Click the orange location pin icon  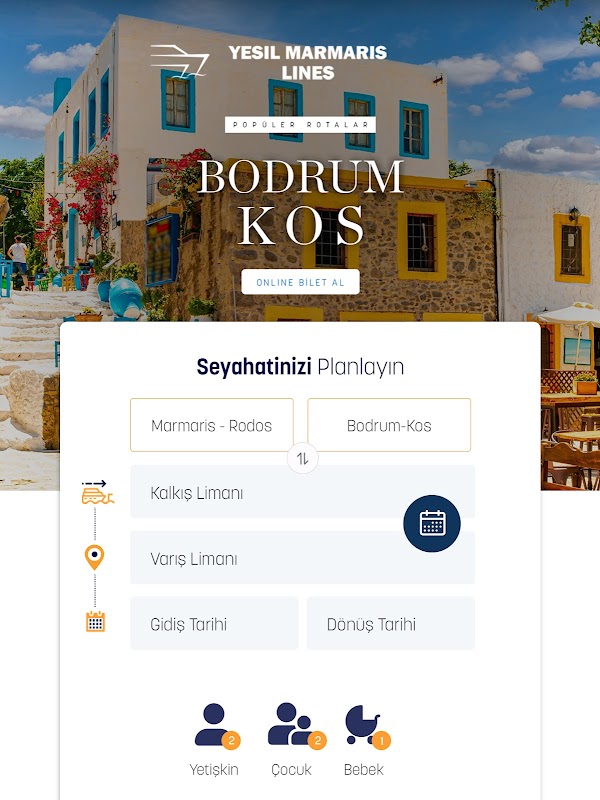[x=94, y=557]
